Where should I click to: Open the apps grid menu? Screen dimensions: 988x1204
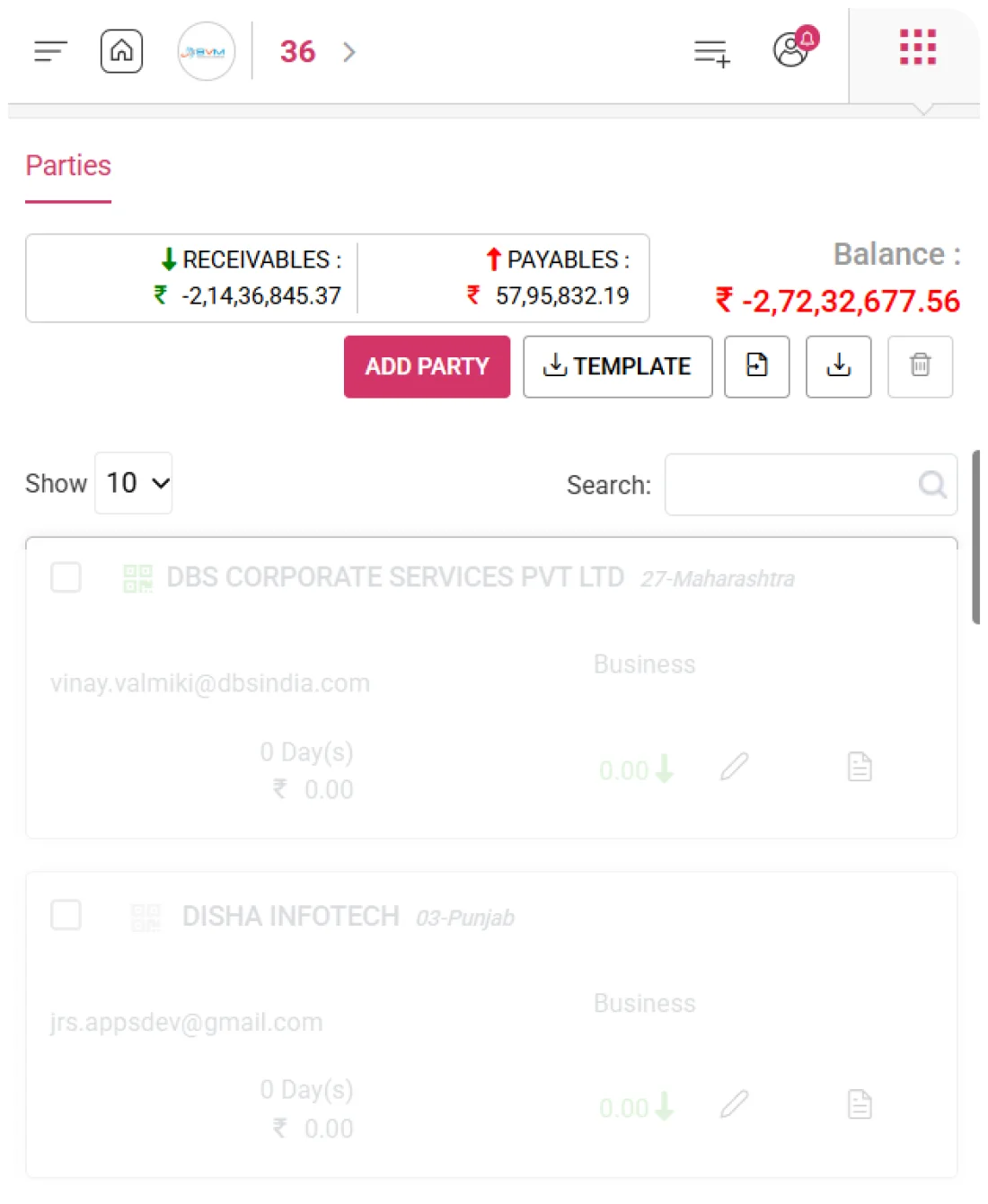tap(918, 48)
